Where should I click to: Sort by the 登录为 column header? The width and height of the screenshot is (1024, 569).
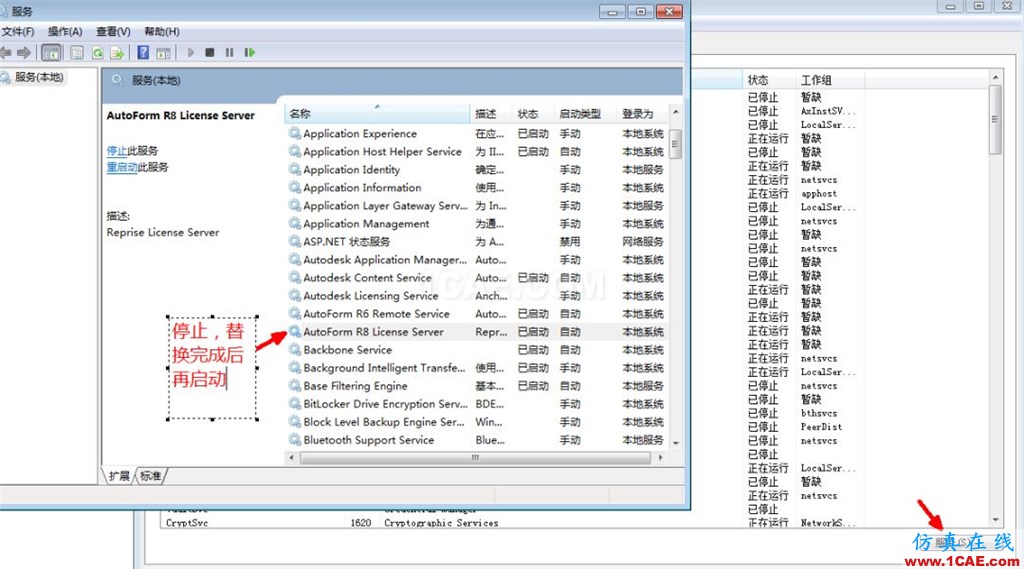(642, 114)
